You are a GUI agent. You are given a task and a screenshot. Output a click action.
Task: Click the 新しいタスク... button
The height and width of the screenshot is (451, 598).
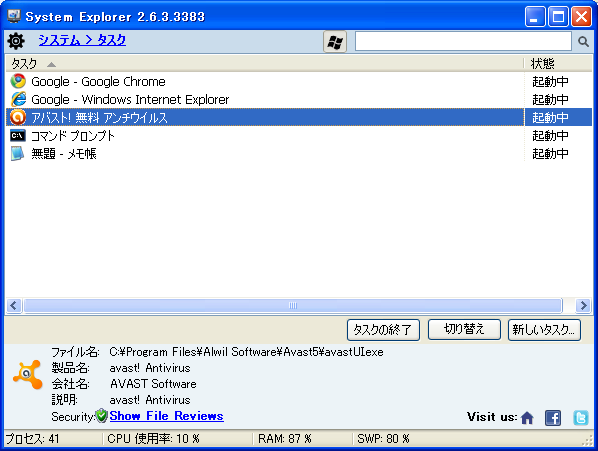coord(544,329)
